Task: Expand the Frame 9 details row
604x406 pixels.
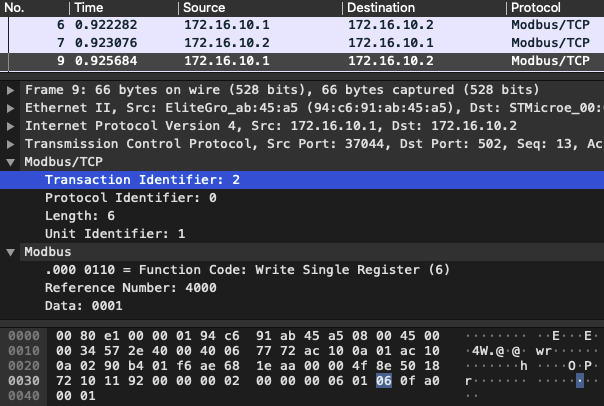Action: point(10,90)
